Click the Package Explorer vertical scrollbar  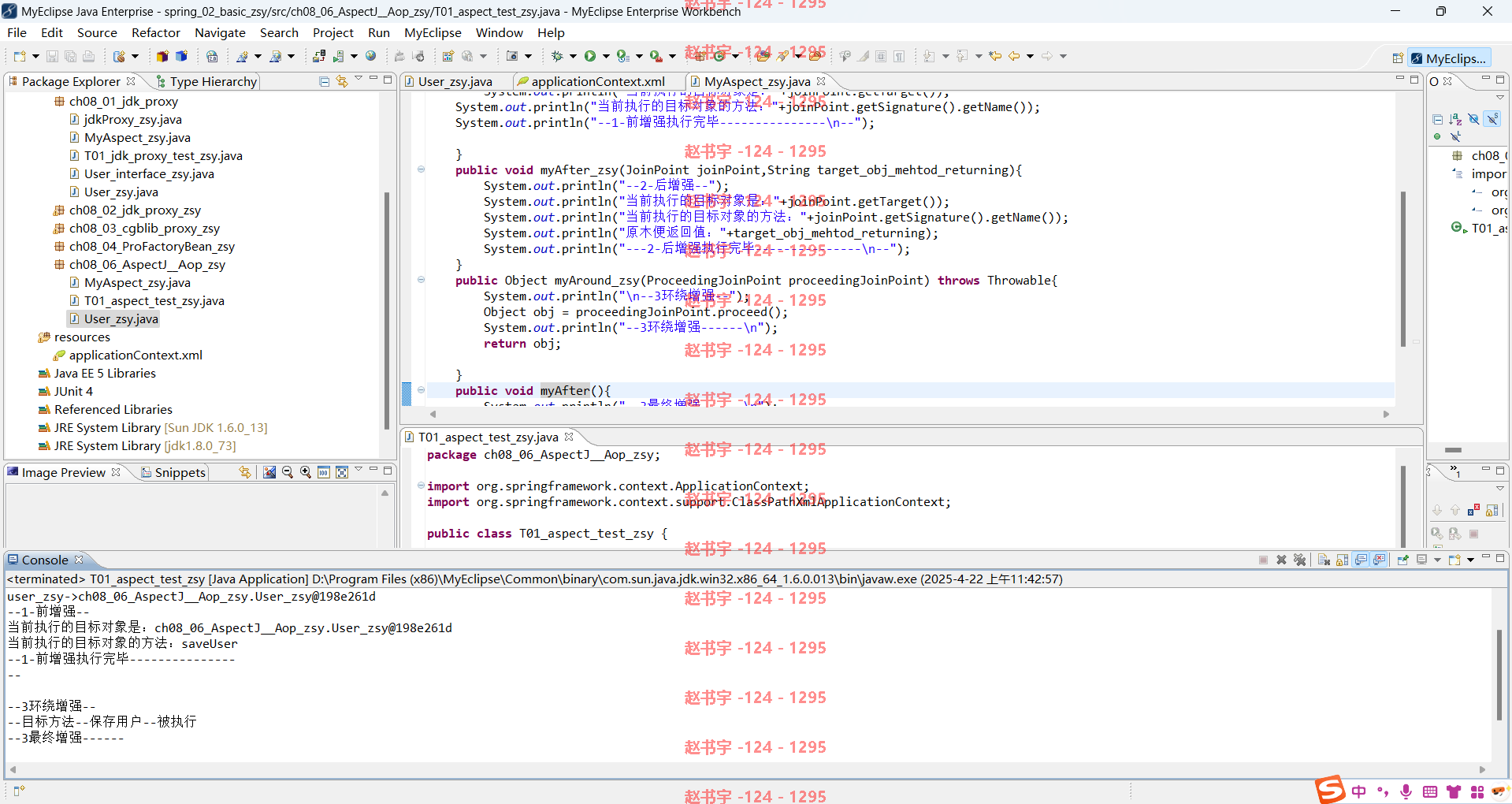click(386, 310)
